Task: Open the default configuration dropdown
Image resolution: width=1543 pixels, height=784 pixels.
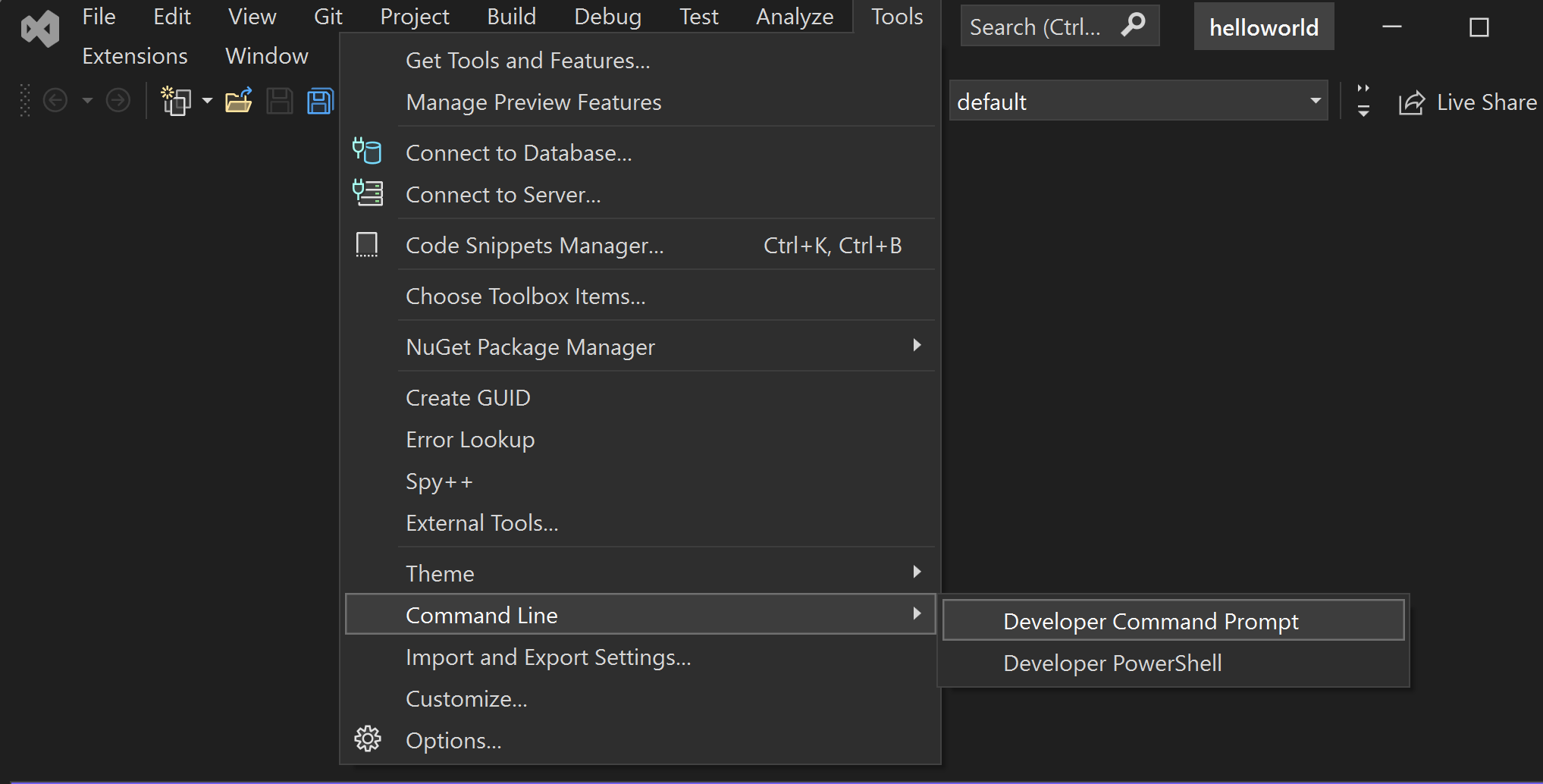Action: (x=1314, y=101)
